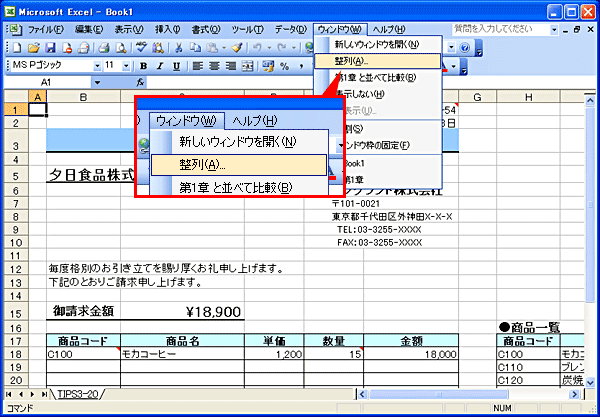
Task: Apply Currency style icon
Action: pos(268,66)
